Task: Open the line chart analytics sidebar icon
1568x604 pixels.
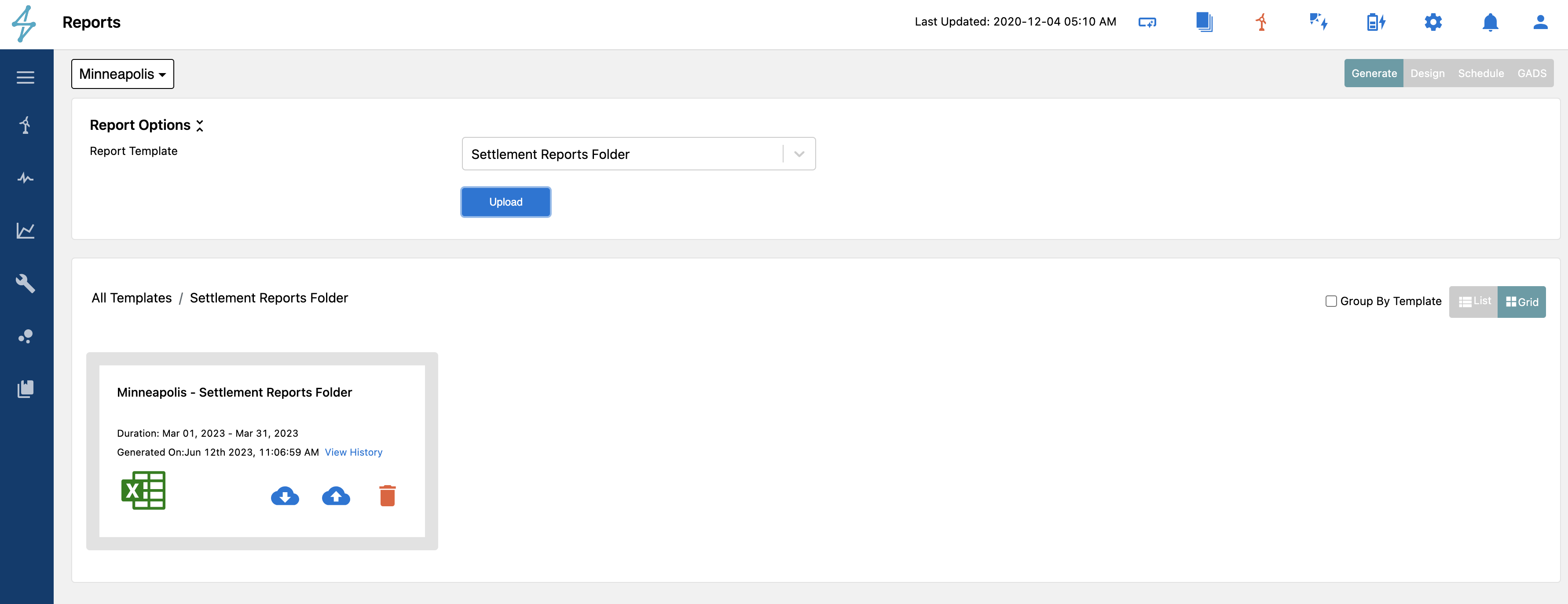Action: point(26,231)
